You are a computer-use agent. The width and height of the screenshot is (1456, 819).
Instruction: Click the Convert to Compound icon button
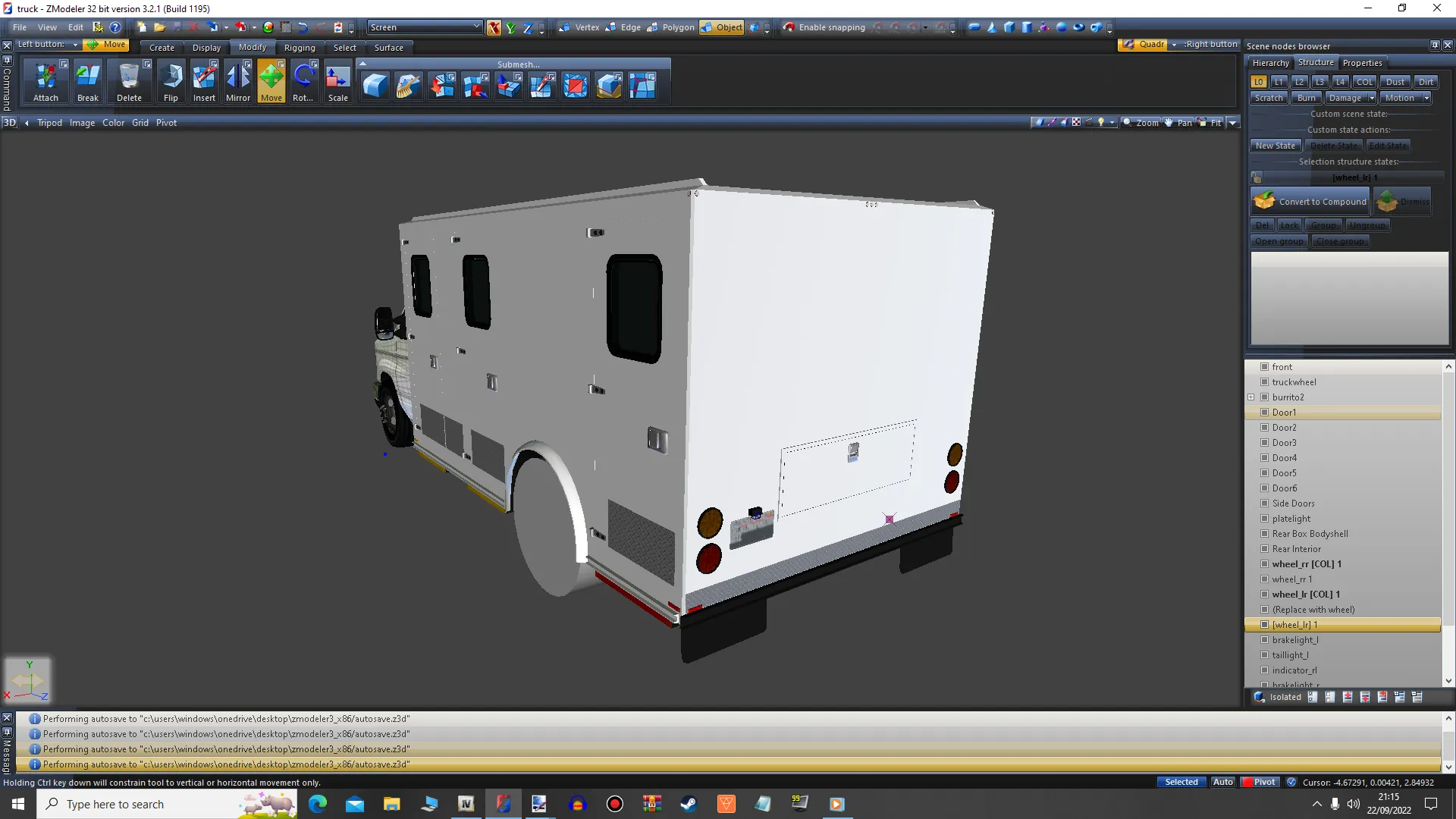click(x=1310, y=202)
